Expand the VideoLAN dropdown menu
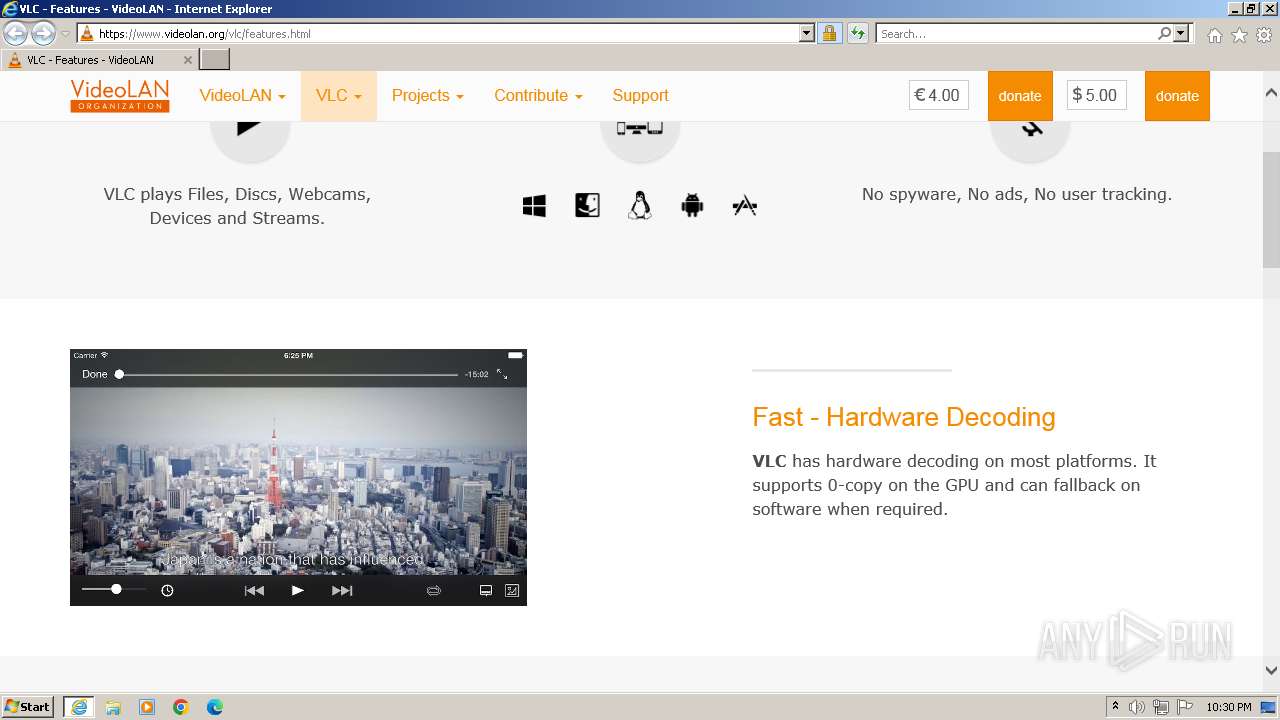The height and width of the screenshot is (720, 1280). (x=242, y=96)
